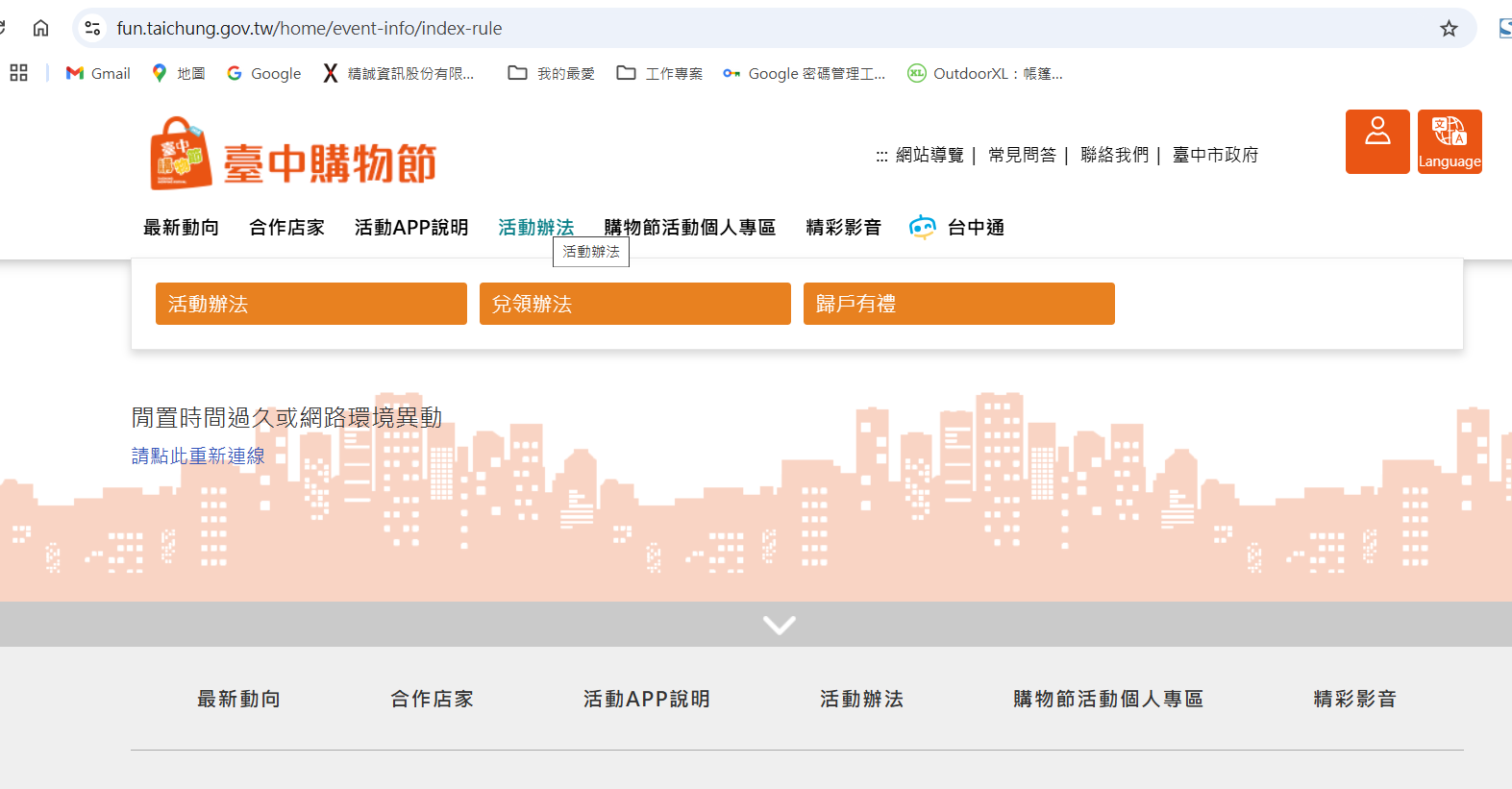Open the 常見問答 link in header
The width and height of the screenshot is (1512, 789).
1021,155
